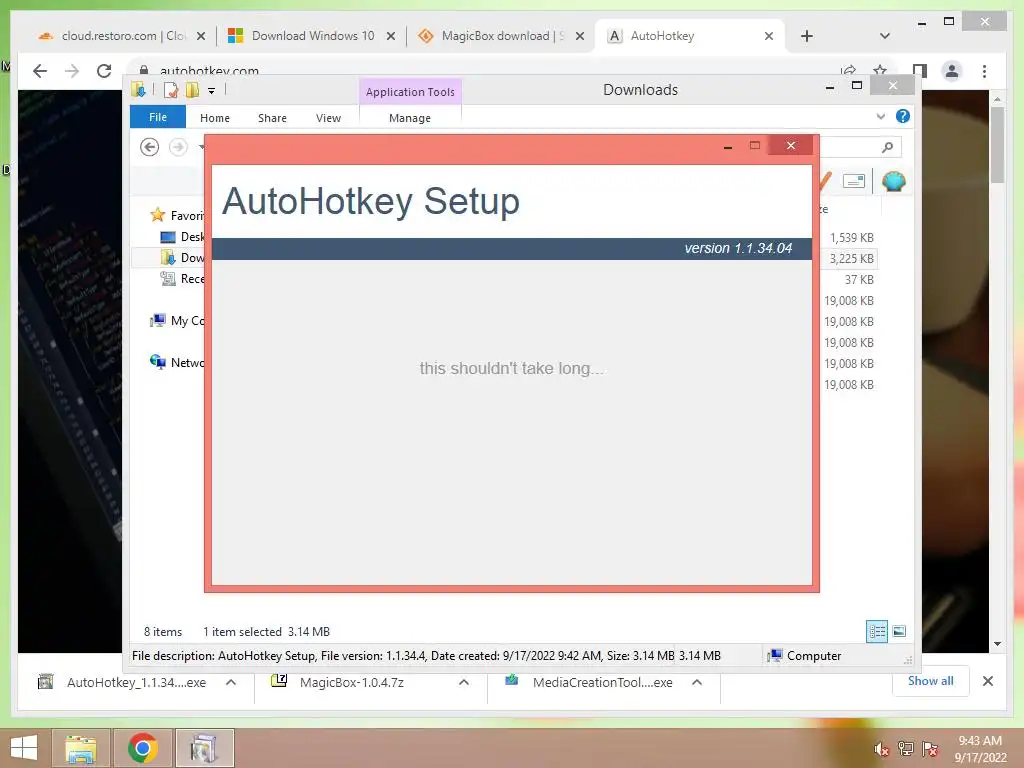This screenshot has height=768, width=1024.
Task: Click the 37 KB size cell
Action: click(x=859, y=280)
